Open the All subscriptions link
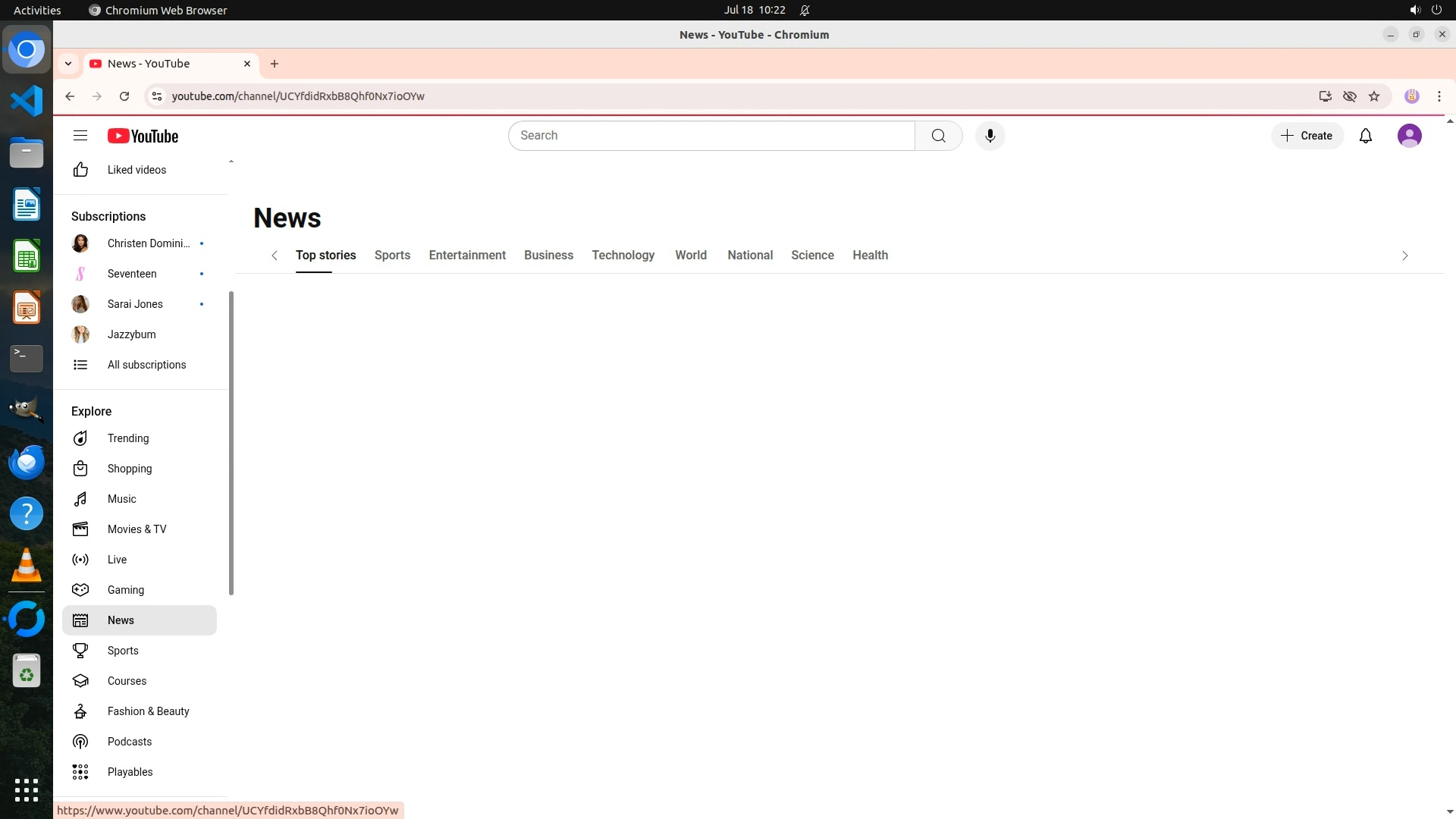The image size is (1456, 819). (x=146, y=365)
